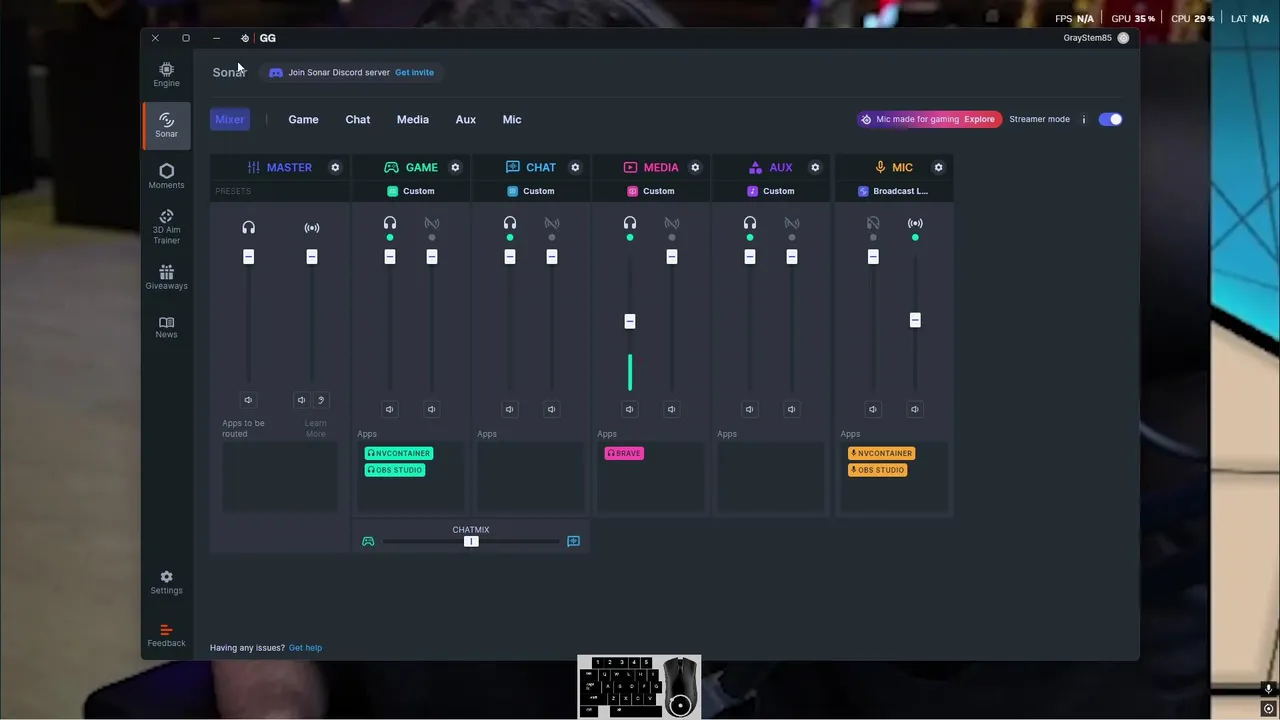This screenshot has width=1280, height=720.
Task: Open Aux channel gear settings
Action: [x=815, y=167]
